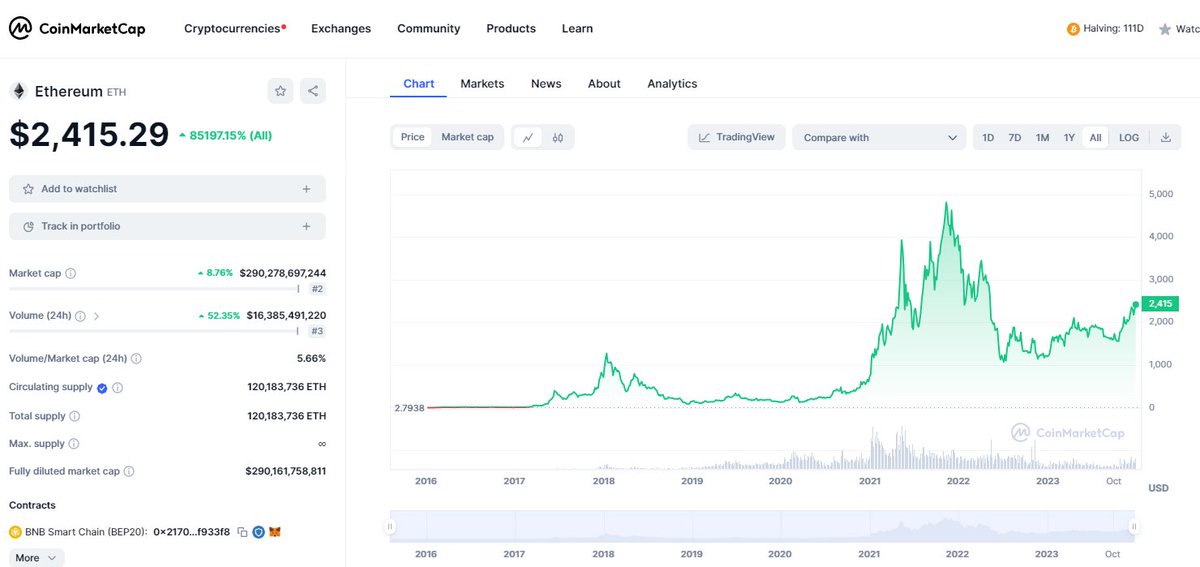Show Price chart mode
The height and width of the screenshot is (567, 1200).
[x=413, y=137]
